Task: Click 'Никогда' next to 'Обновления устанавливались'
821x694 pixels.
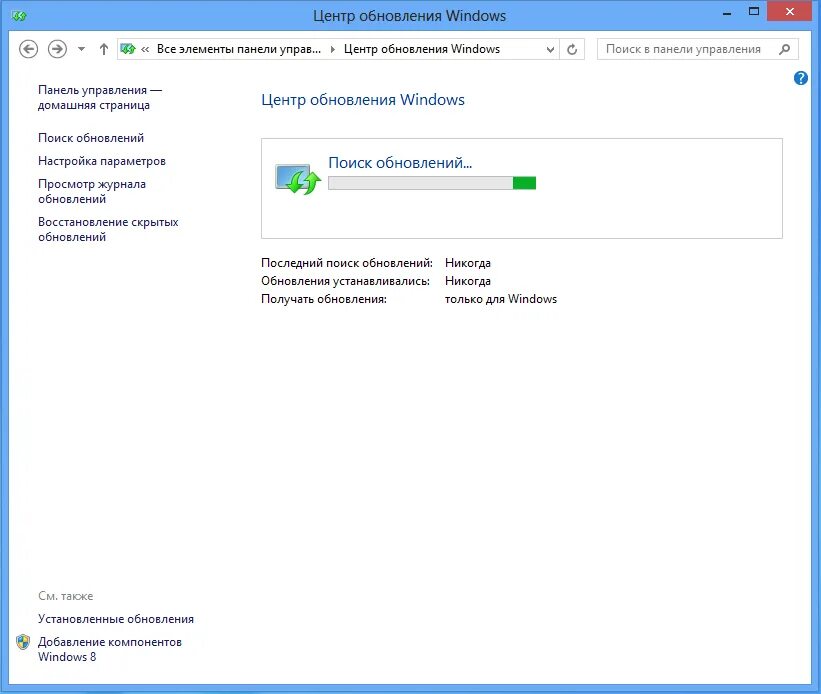Action: pos(468,281)
